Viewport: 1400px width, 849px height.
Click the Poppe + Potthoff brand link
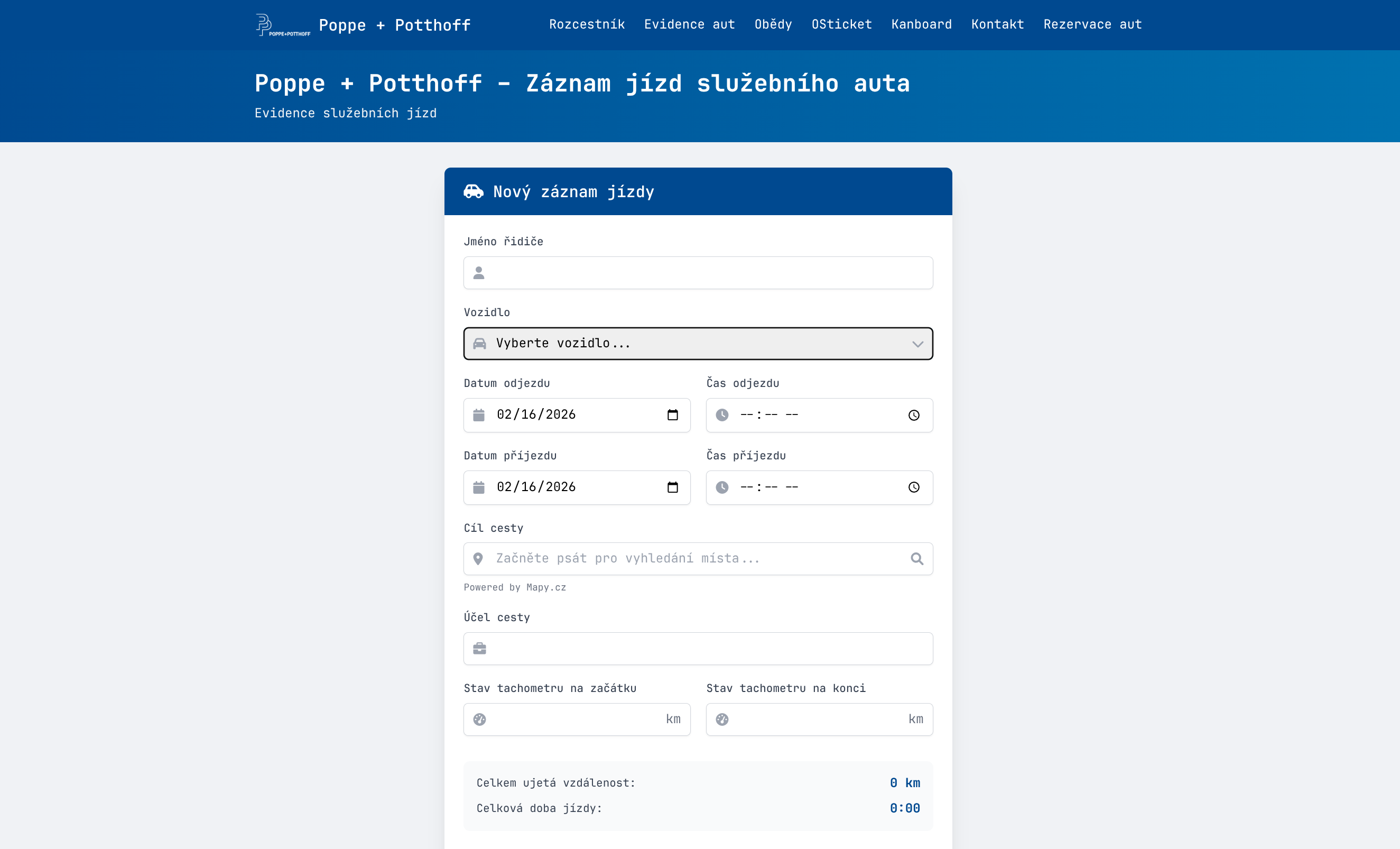(395, 25)
